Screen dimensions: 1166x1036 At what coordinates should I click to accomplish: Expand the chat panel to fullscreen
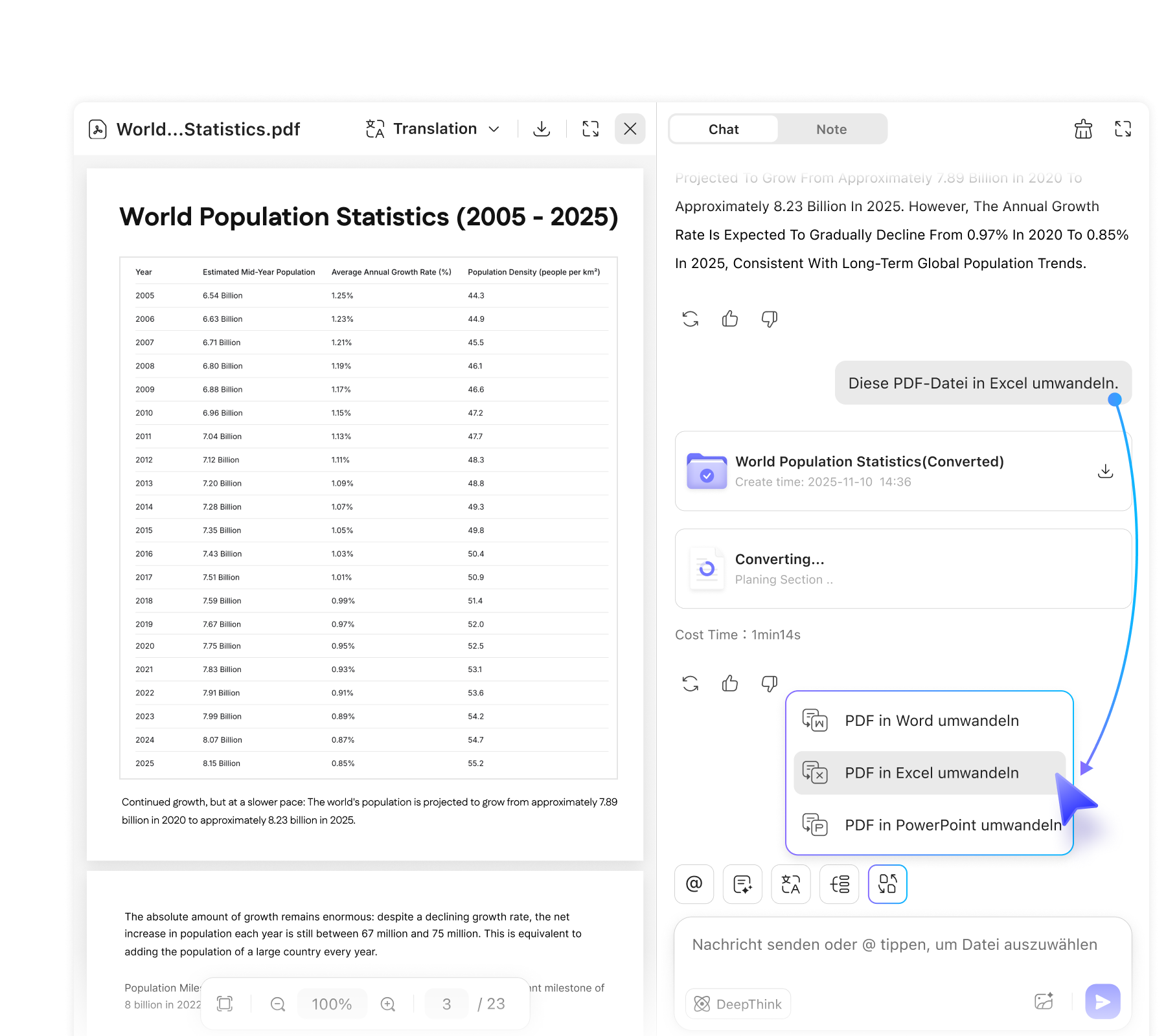coord(1123,129)
